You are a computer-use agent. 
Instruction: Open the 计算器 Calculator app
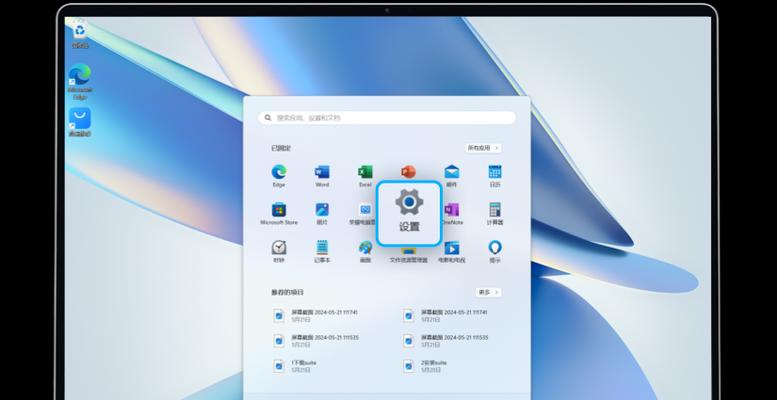click(495, 214)
